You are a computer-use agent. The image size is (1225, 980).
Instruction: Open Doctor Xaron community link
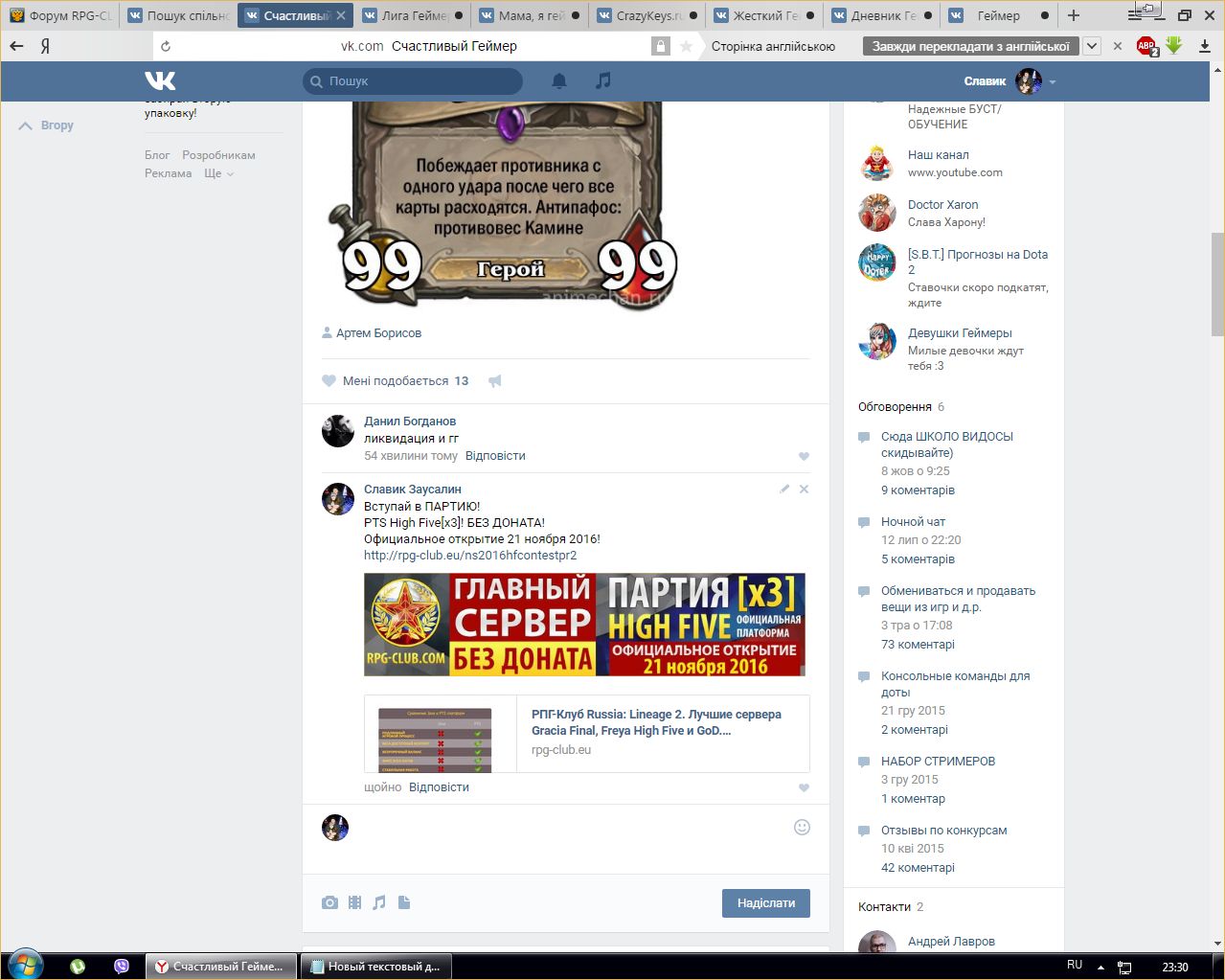coord(943,205)
